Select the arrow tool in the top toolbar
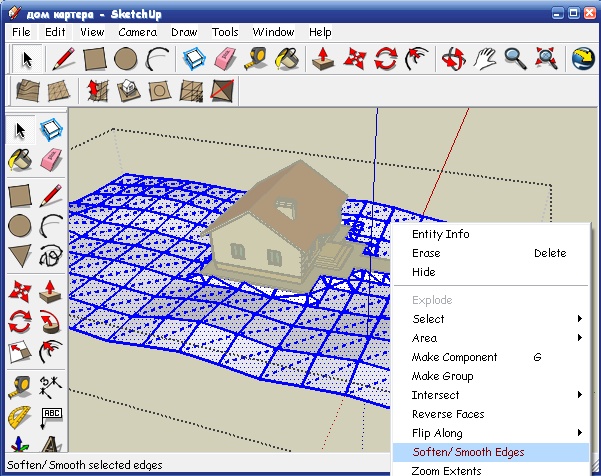Viewport: 601px width, 476px height. [x=27, y=59]
